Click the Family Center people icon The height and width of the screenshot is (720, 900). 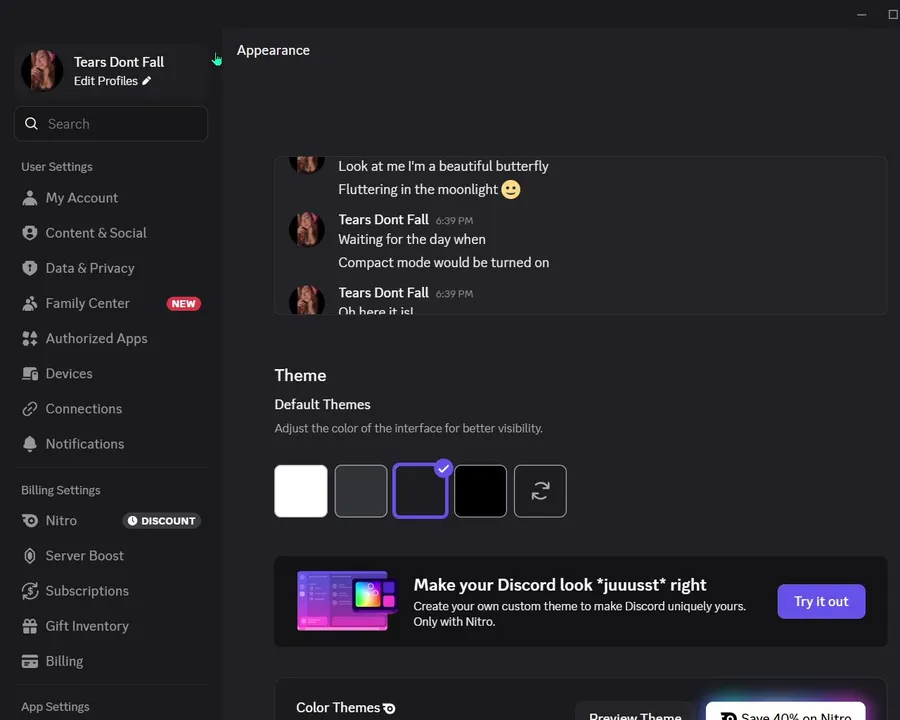click(x=29, y=303)
